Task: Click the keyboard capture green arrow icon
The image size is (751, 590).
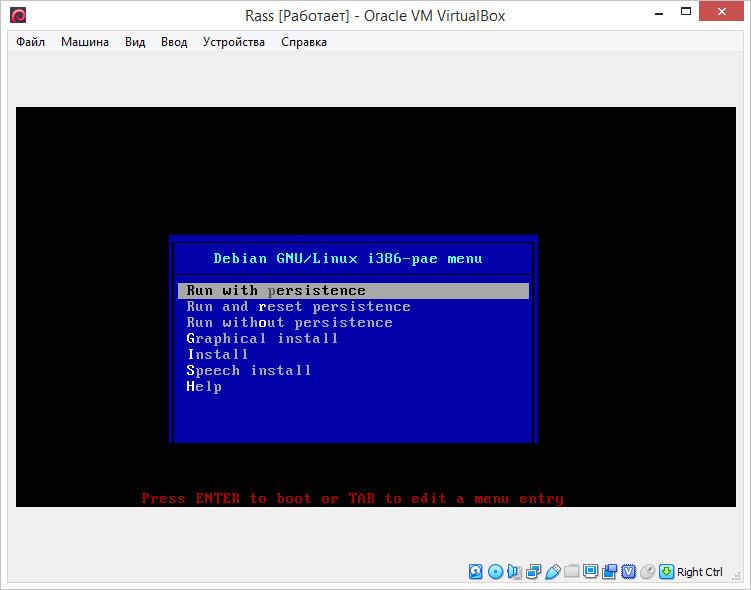Action: point(666,571)
